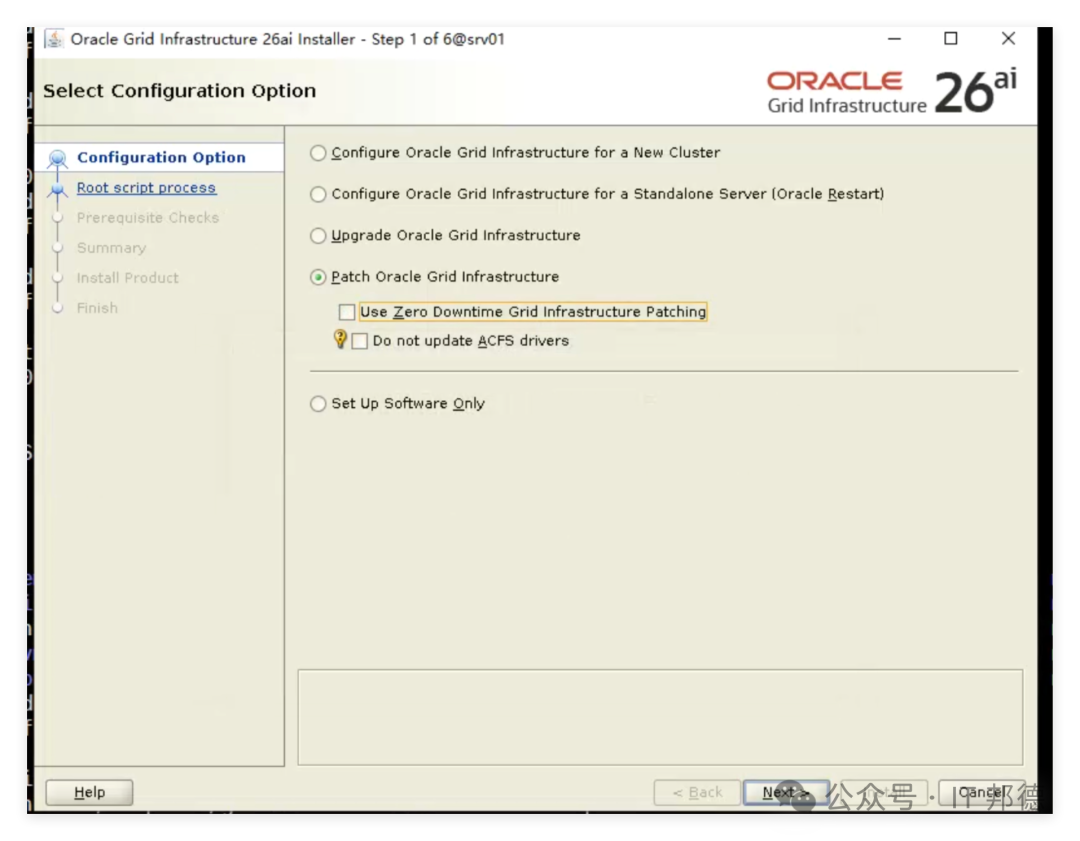Click the Finish step label
Image resolution: width=1080 pixels, height=841 pixels.
(x=97, y=308)
